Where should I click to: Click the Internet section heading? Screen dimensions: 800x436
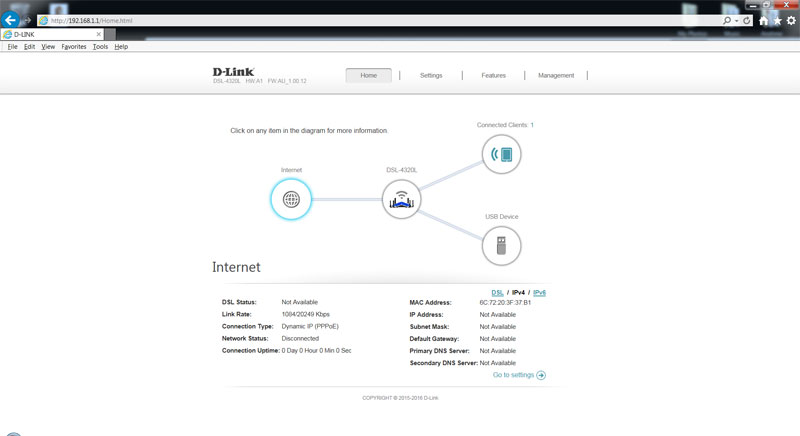236,267
